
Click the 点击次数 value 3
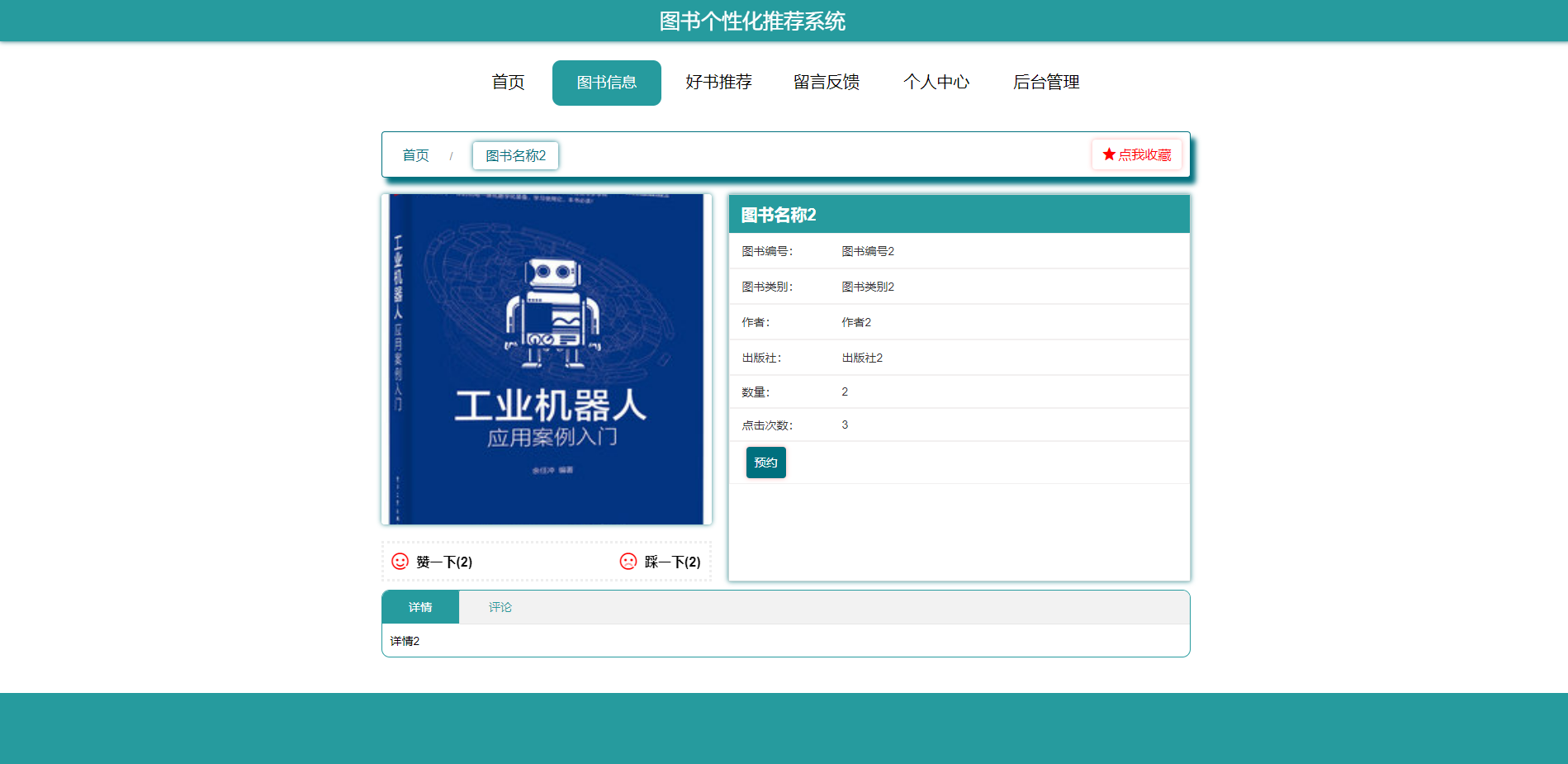845,425
